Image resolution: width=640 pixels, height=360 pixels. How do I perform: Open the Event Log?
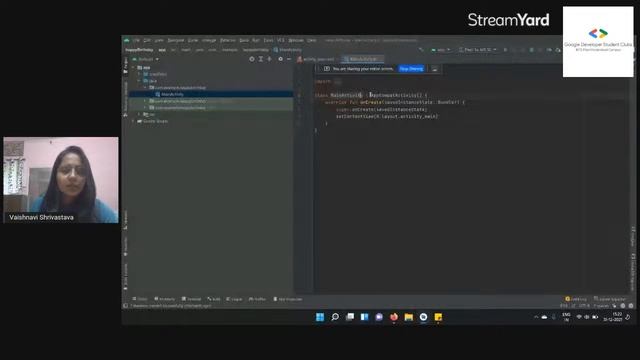[x=576, y=299]
